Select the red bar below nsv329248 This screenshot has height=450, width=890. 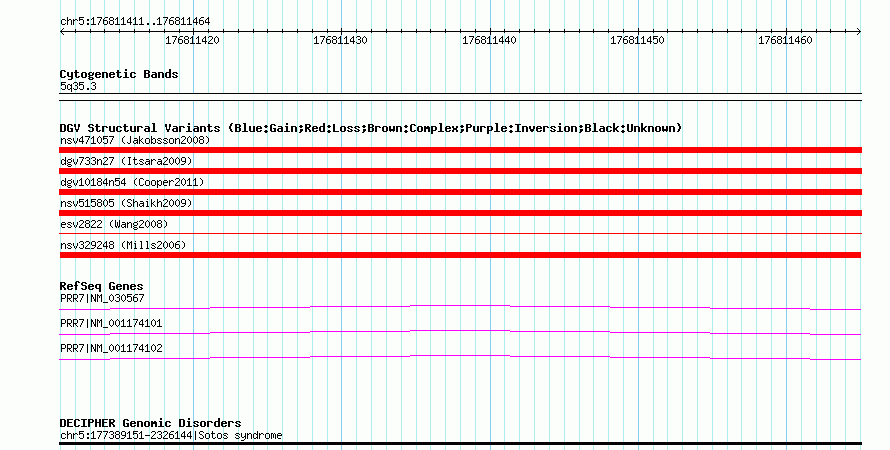[460, 255]
